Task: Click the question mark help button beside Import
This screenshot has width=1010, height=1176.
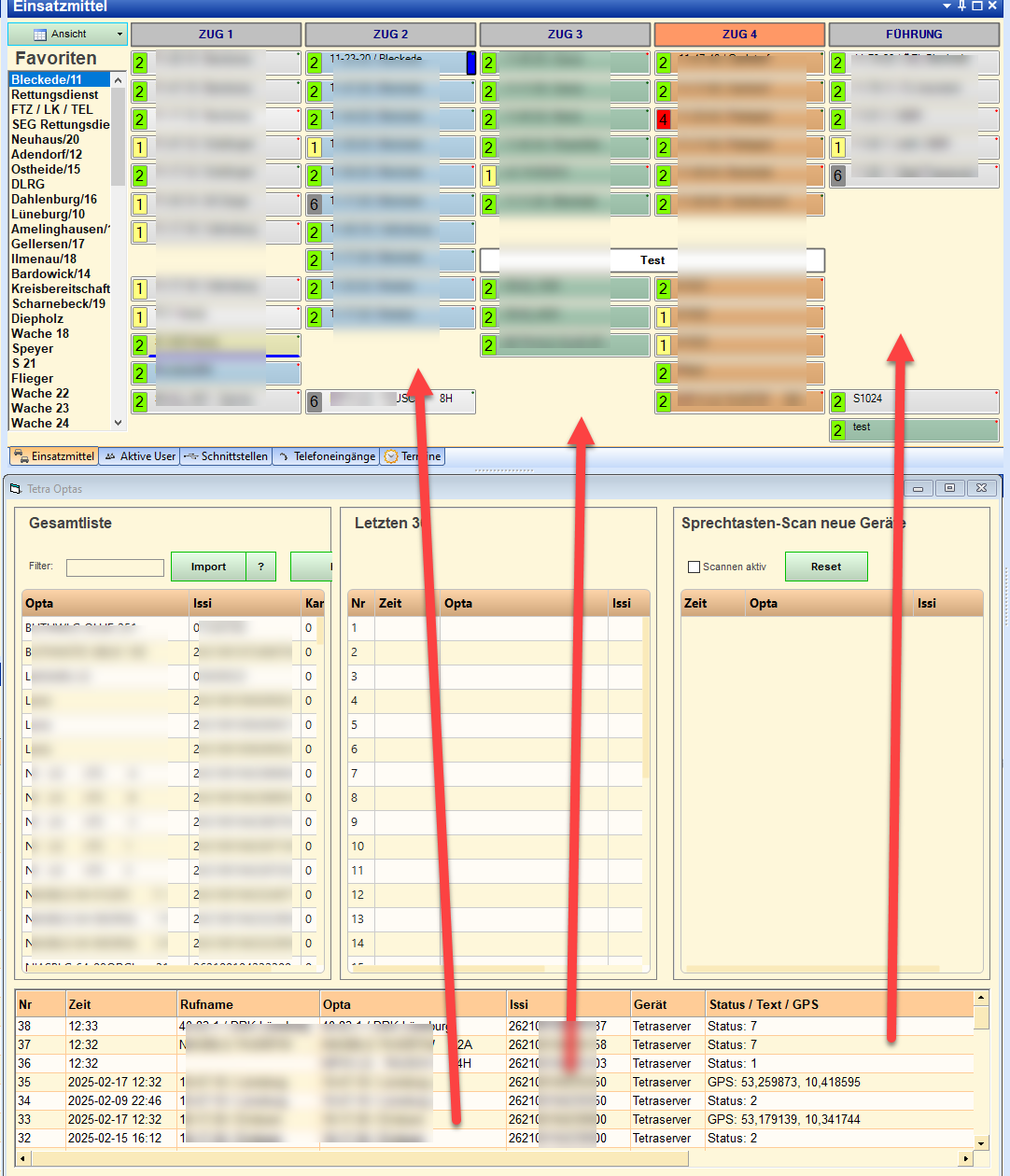Action: click(260, 567)
